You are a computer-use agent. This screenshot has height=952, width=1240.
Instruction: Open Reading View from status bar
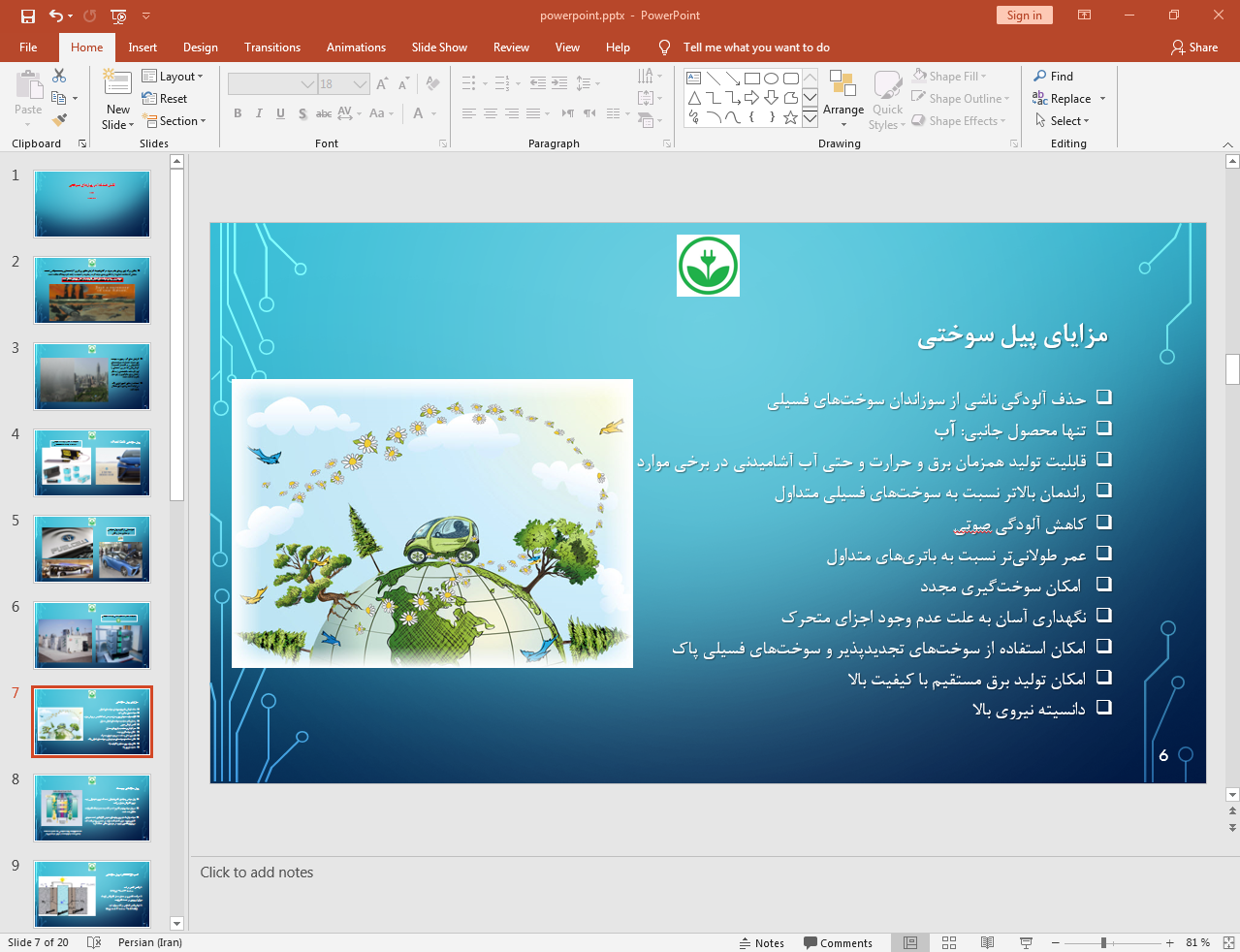click(987, 942)
